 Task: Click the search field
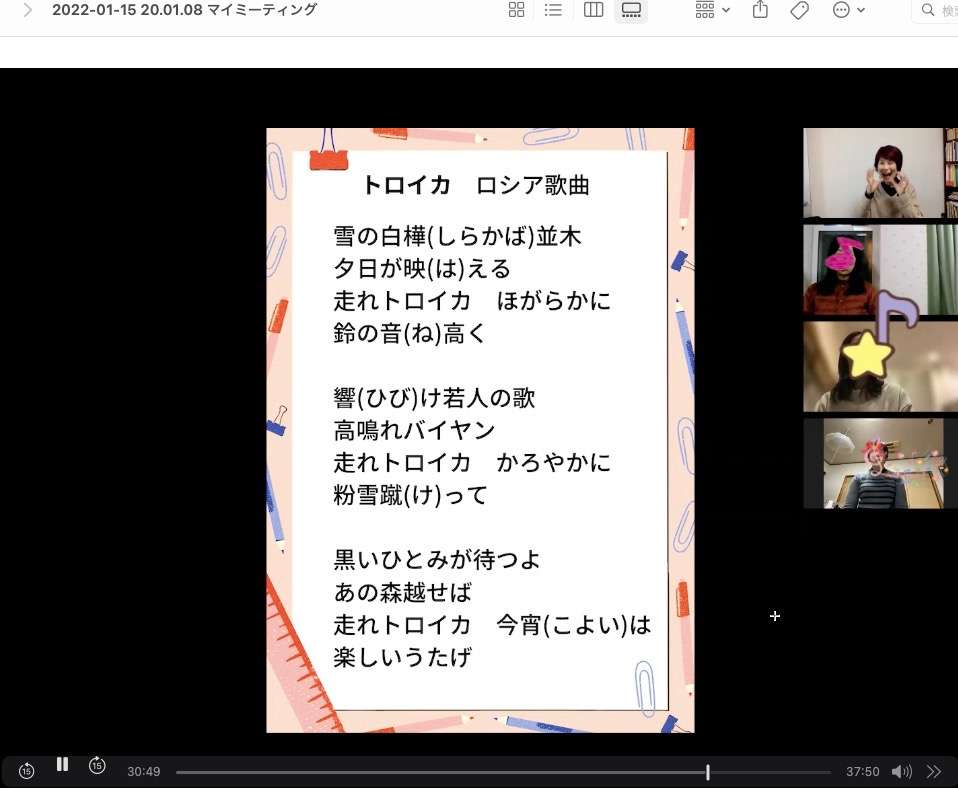(x=938, y=10)
